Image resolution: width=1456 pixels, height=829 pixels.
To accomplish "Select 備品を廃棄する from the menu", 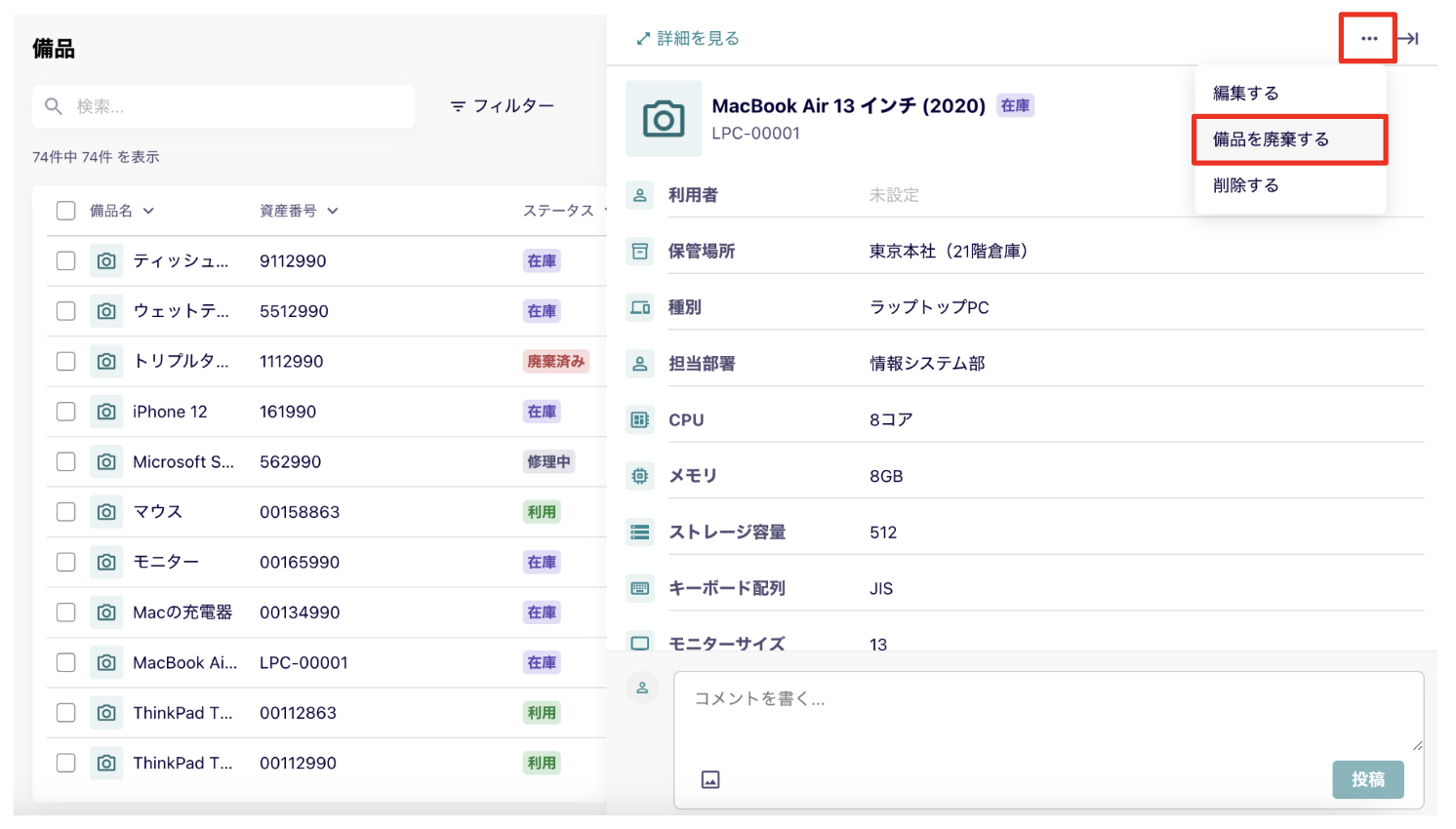I will (1290, 139).
